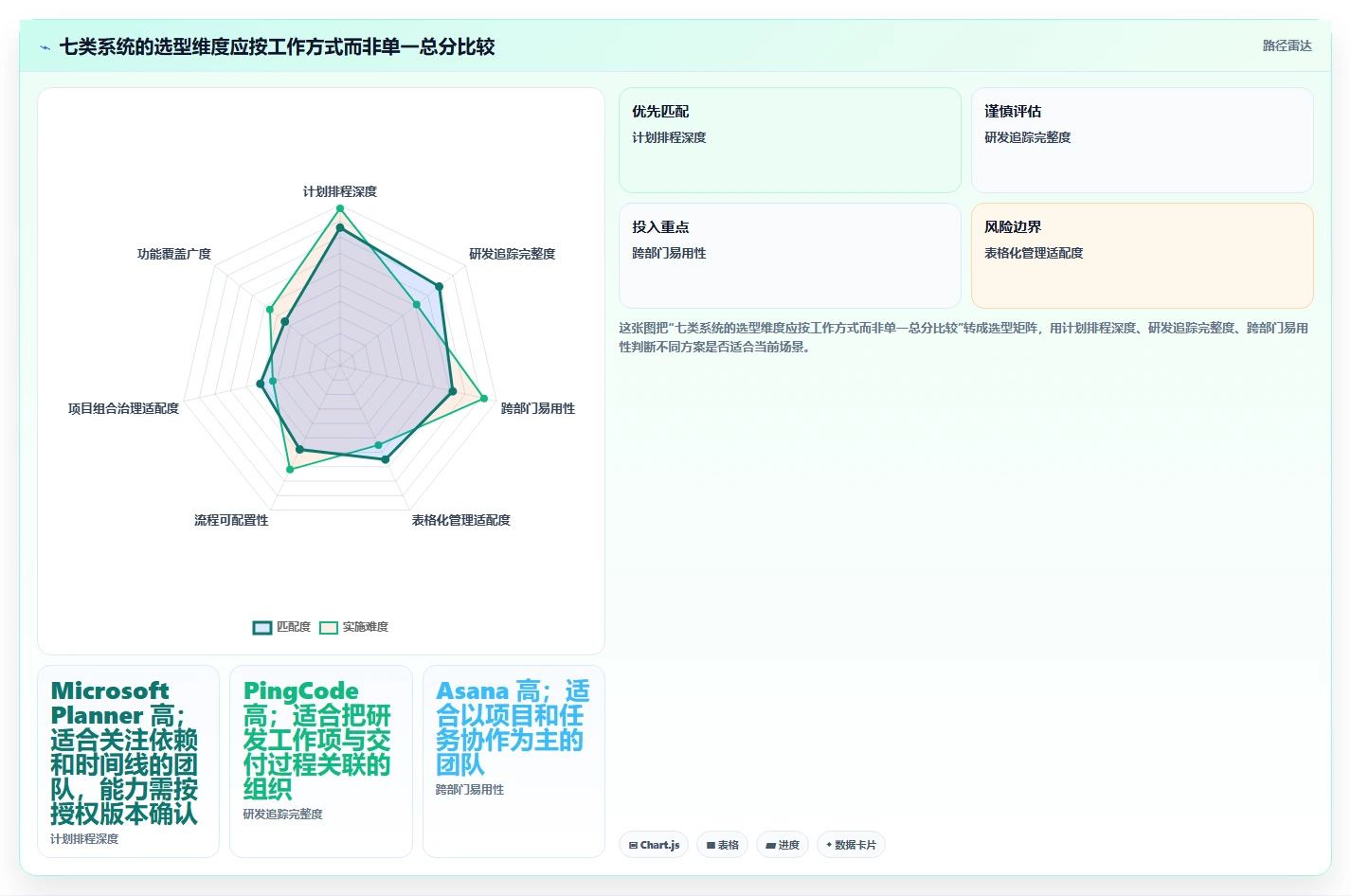1351x896 pixels.
Task: Click 实施难度 data point on 流程可配置性 axis
Action: (x=290, y=469)
